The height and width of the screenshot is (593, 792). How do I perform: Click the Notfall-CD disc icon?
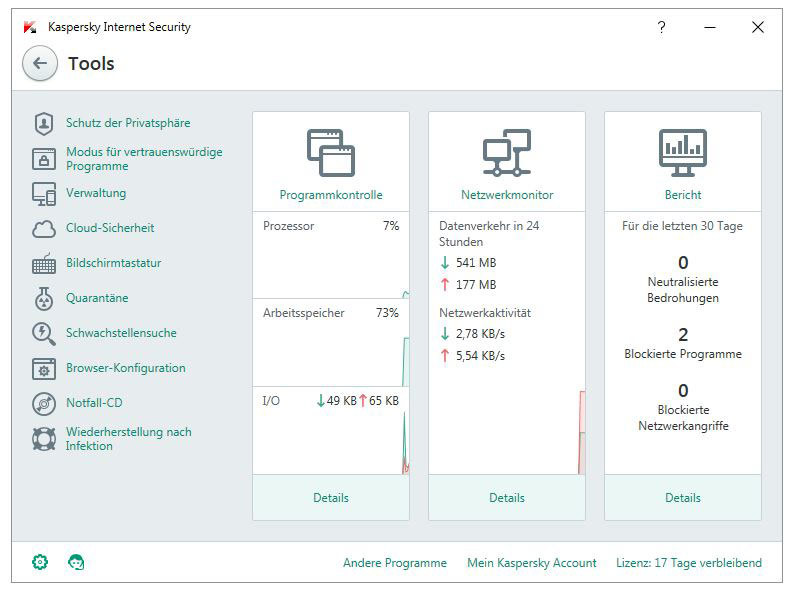[x=44, y=404]
